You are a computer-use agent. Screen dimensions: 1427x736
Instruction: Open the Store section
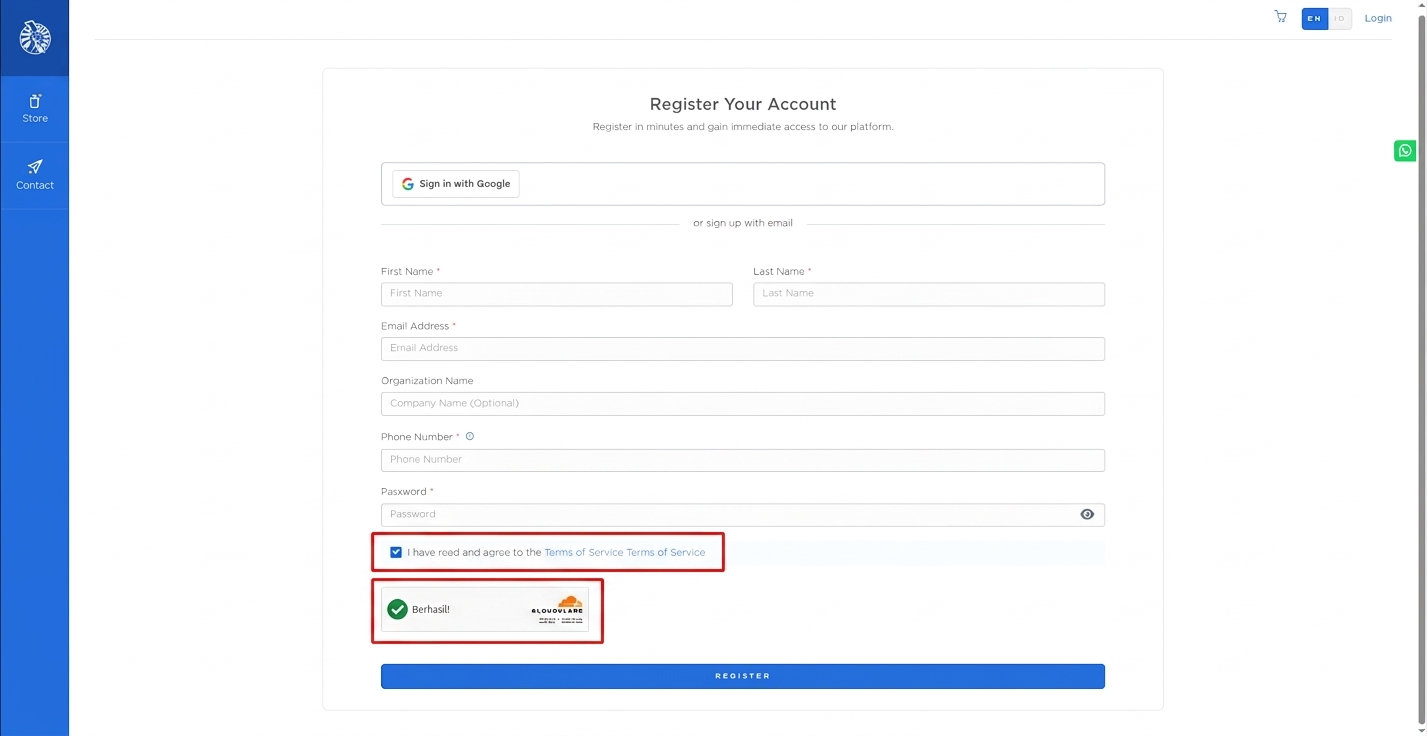(x=35, y=109)
